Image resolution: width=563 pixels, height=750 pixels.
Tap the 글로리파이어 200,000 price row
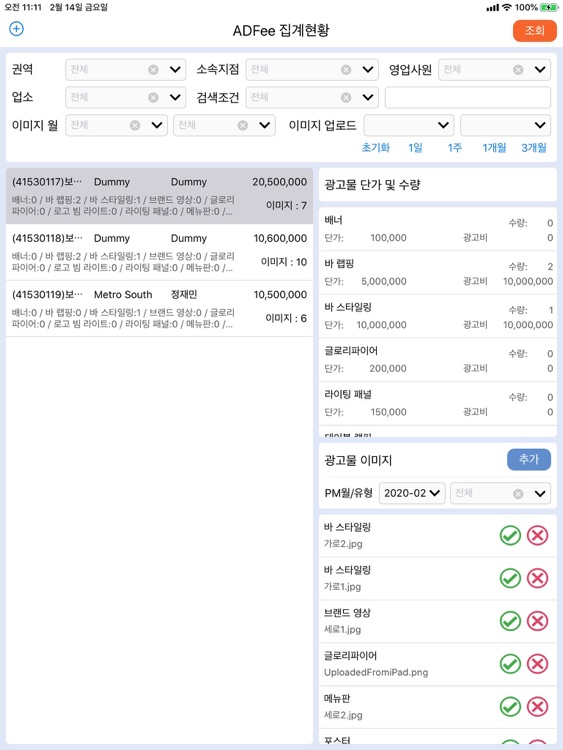point(438,360)
